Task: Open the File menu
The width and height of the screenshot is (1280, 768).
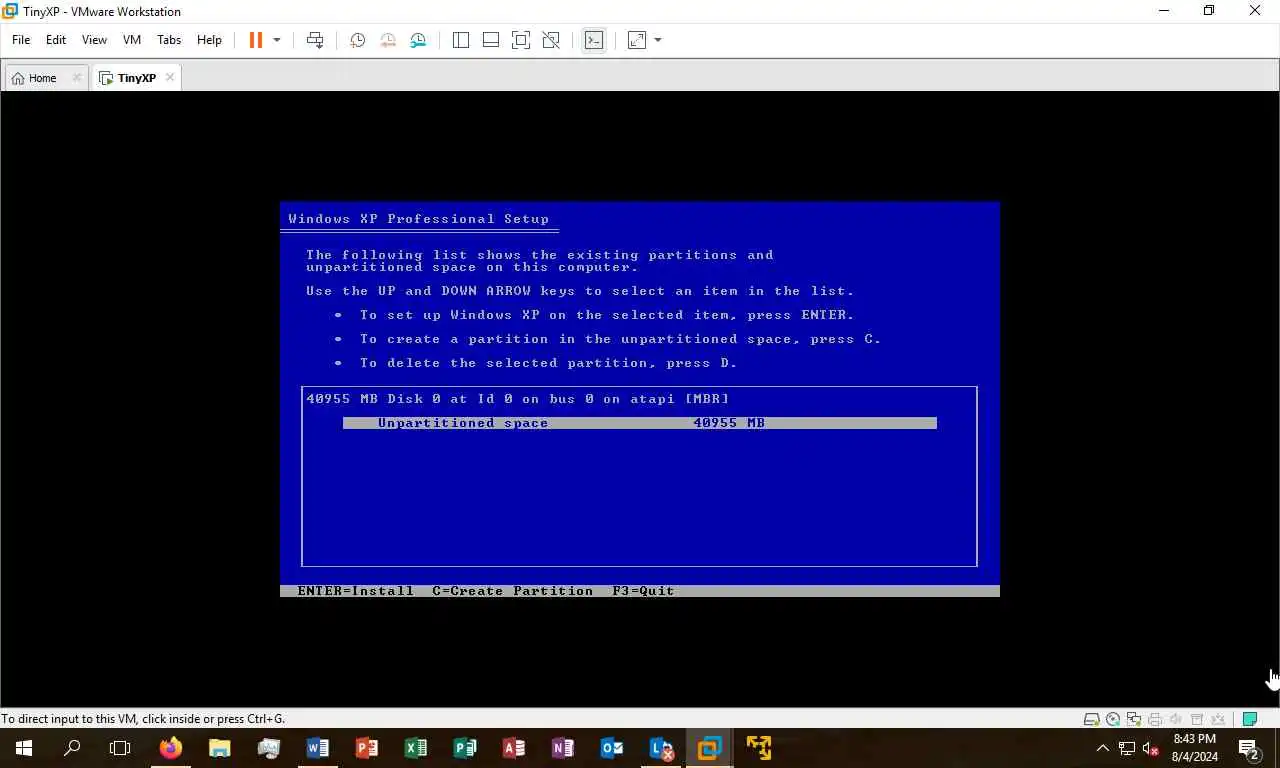Action: tap(21, 40)
